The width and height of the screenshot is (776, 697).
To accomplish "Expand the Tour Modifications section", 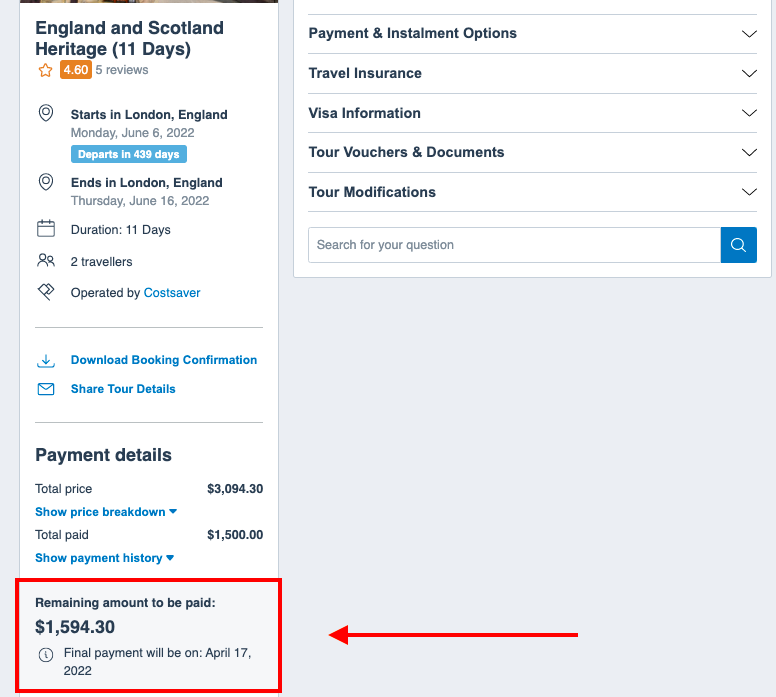I will pyautogui.click(x=533, y=192).
